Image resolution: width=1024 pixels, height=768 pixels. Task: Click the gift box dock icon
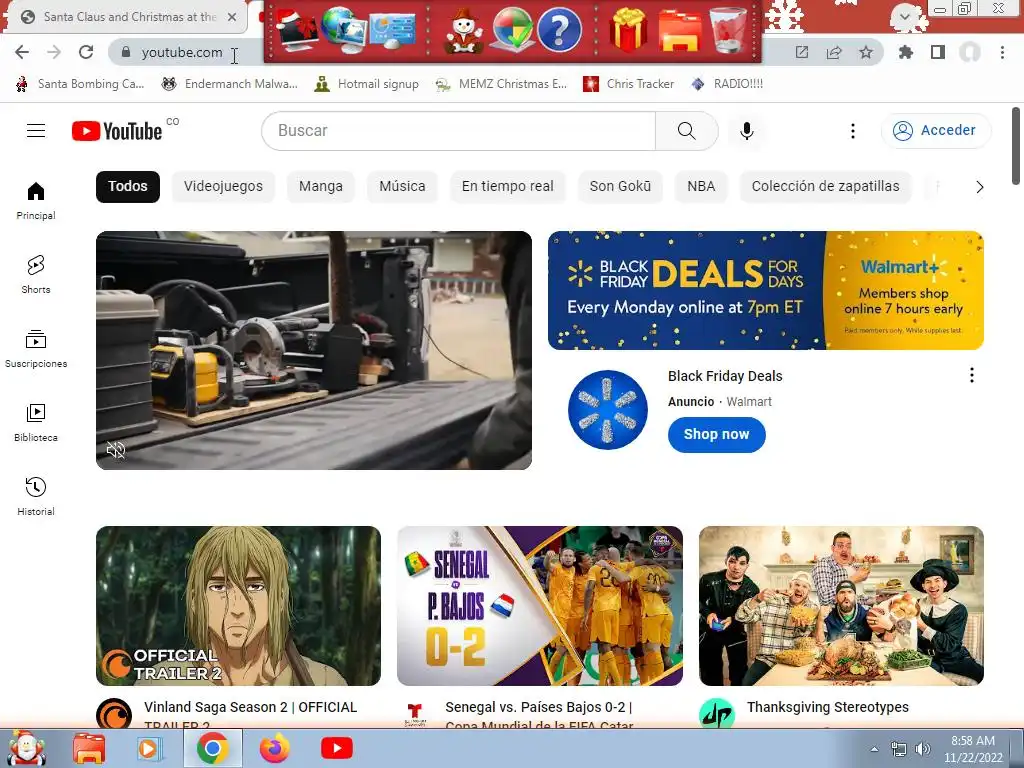628,29
